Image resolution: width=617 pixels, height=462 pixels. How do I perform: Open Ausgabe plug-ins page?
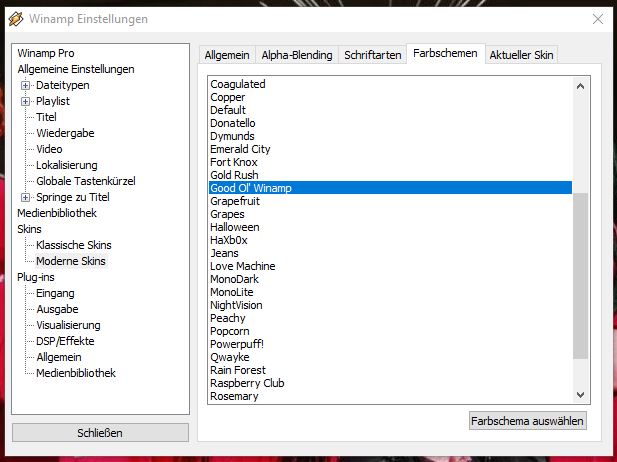[57, 309]
